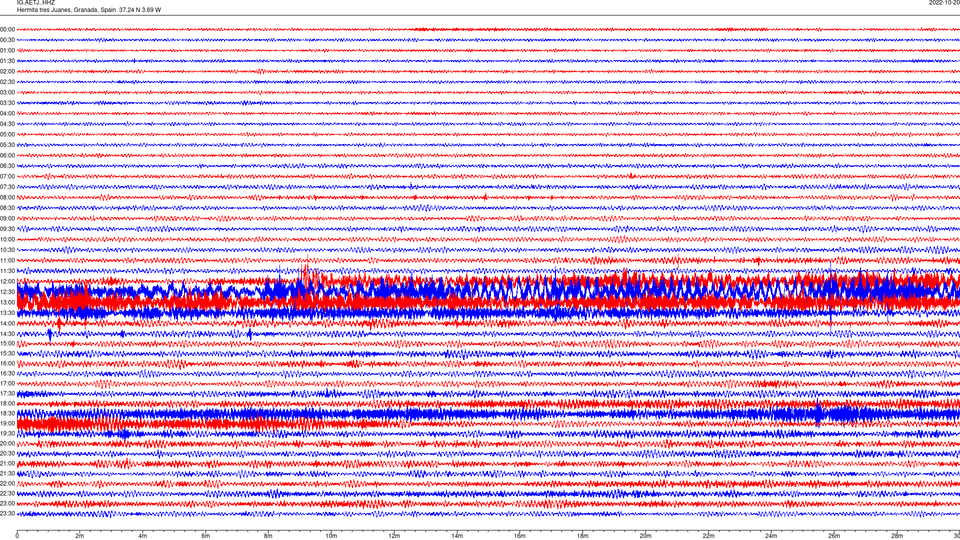Select the 01:00 time row label

pos(7,51)
